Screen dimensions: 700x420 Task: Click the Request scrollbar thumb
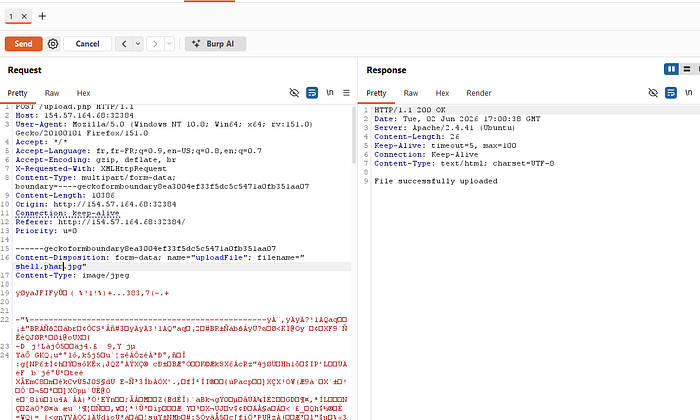pyautogui.click(x=354, y=135)
